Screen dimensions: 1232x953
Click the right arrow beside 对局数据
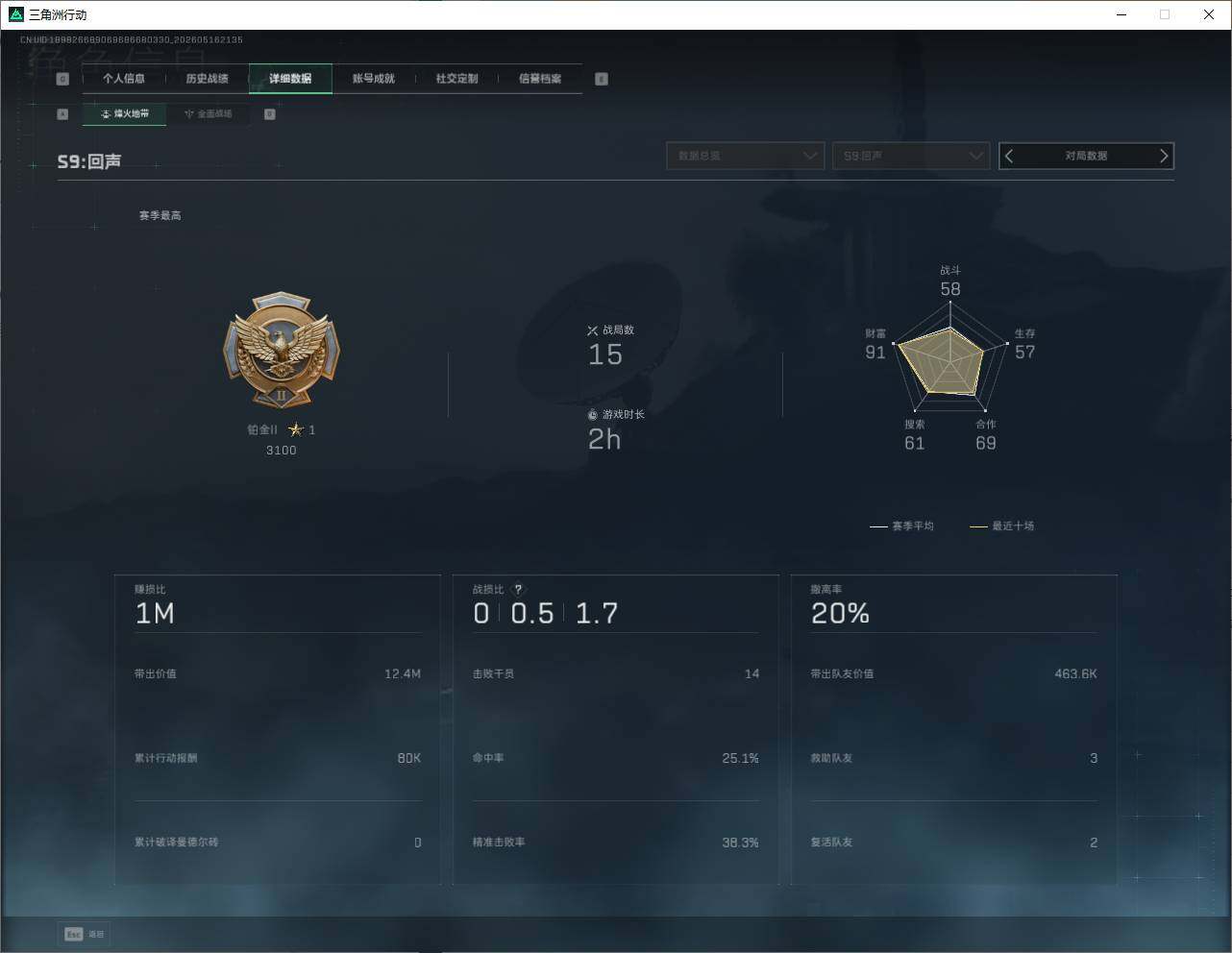pyautogui.click(x=1164, y=156)
